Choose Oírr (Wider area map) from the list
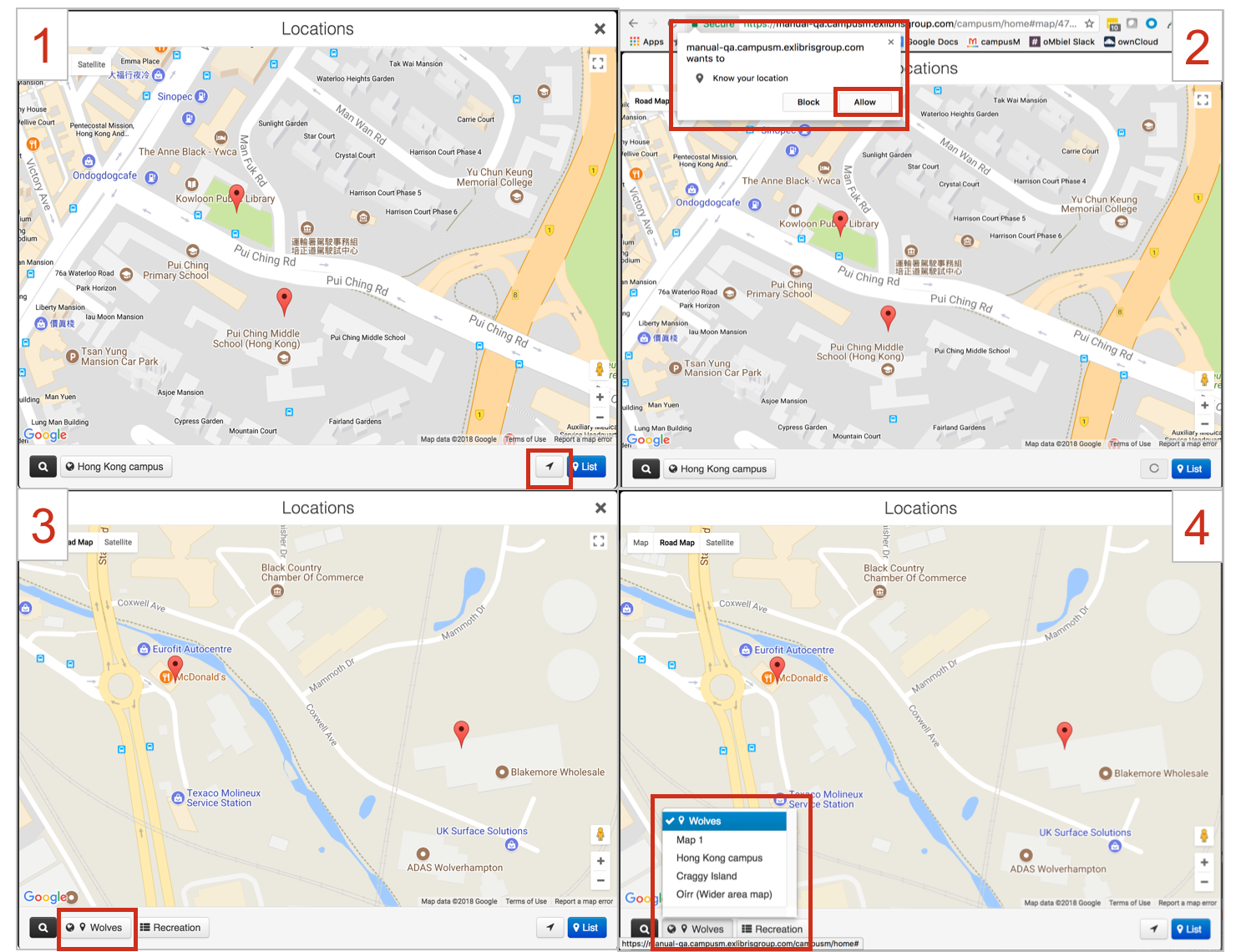 [x=725, y=895]
